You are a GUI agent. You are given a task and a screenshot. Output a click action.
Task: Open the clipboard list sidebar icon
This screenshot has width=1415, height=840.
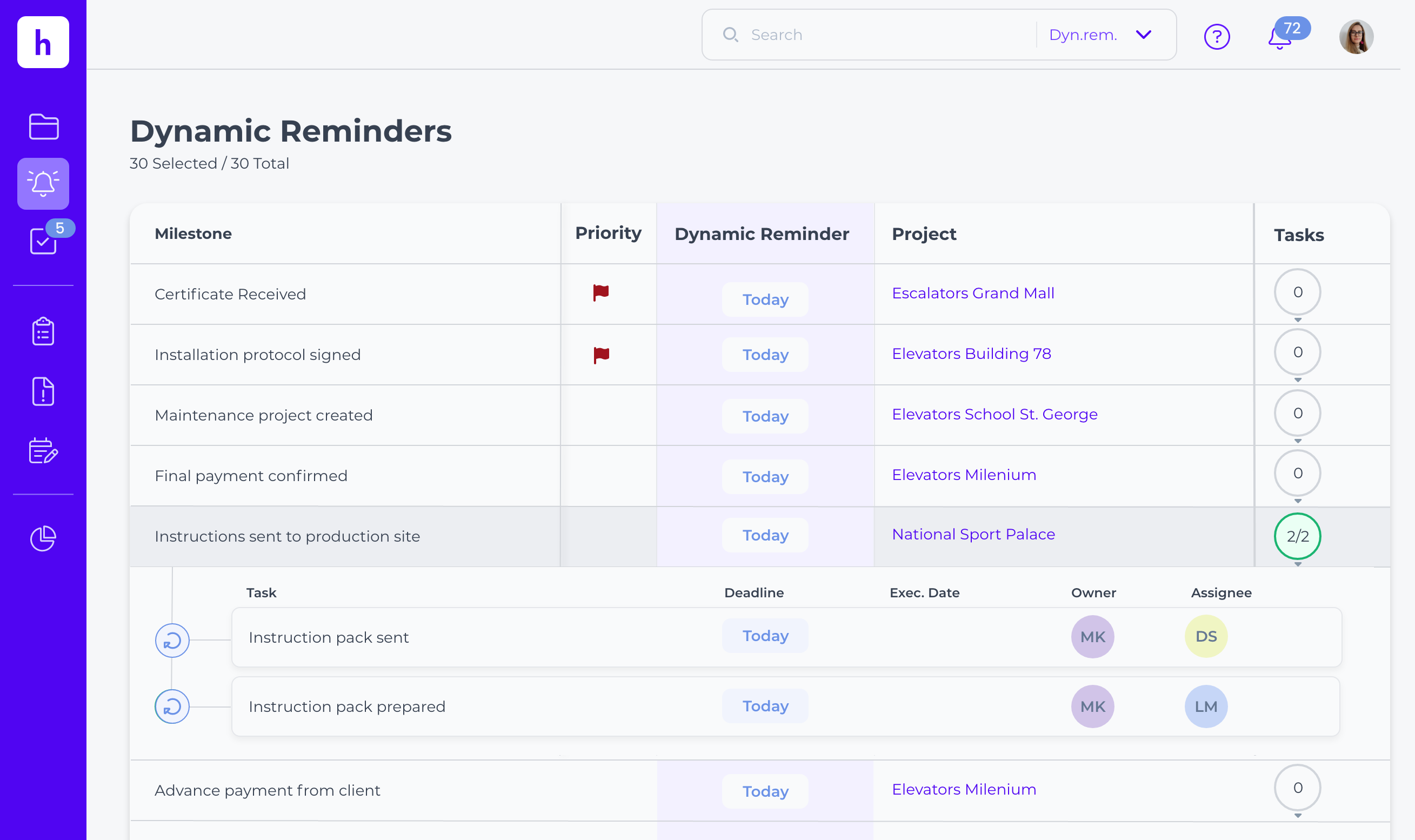(44, 332)
